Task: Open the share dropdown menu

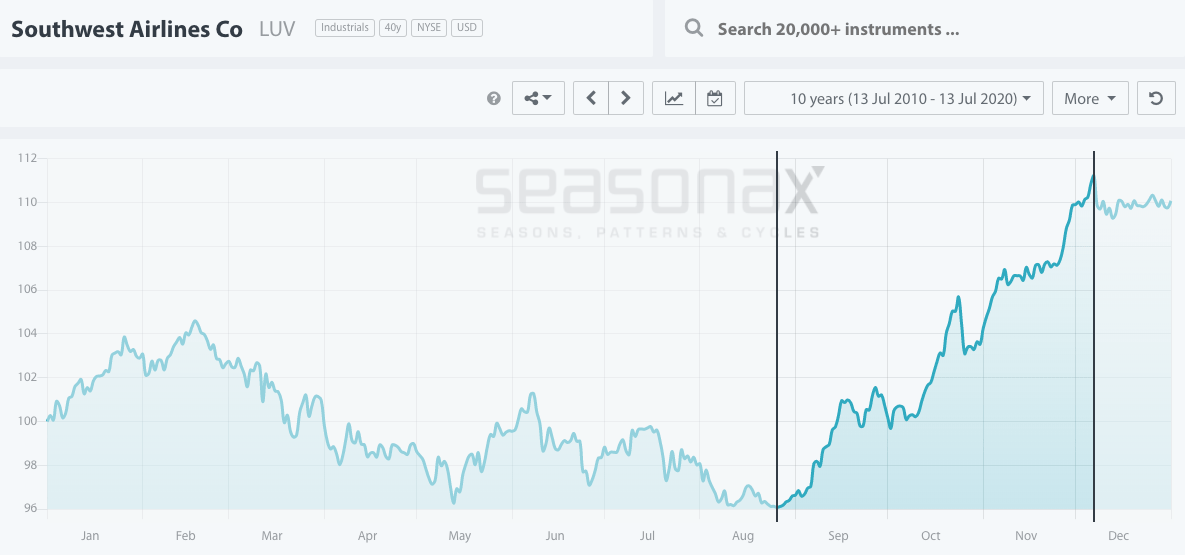Action: [538, 98]
